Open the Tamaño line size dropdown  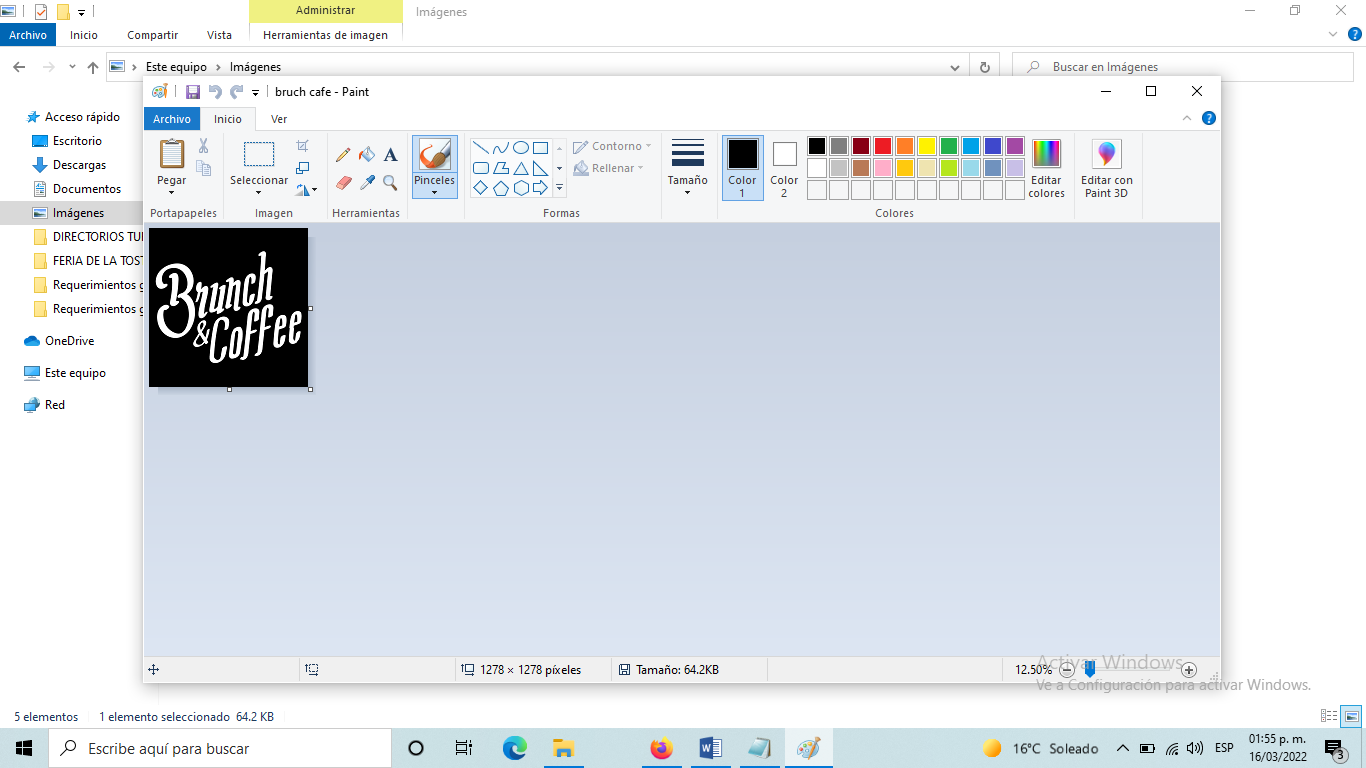click(x=688, y=168)
